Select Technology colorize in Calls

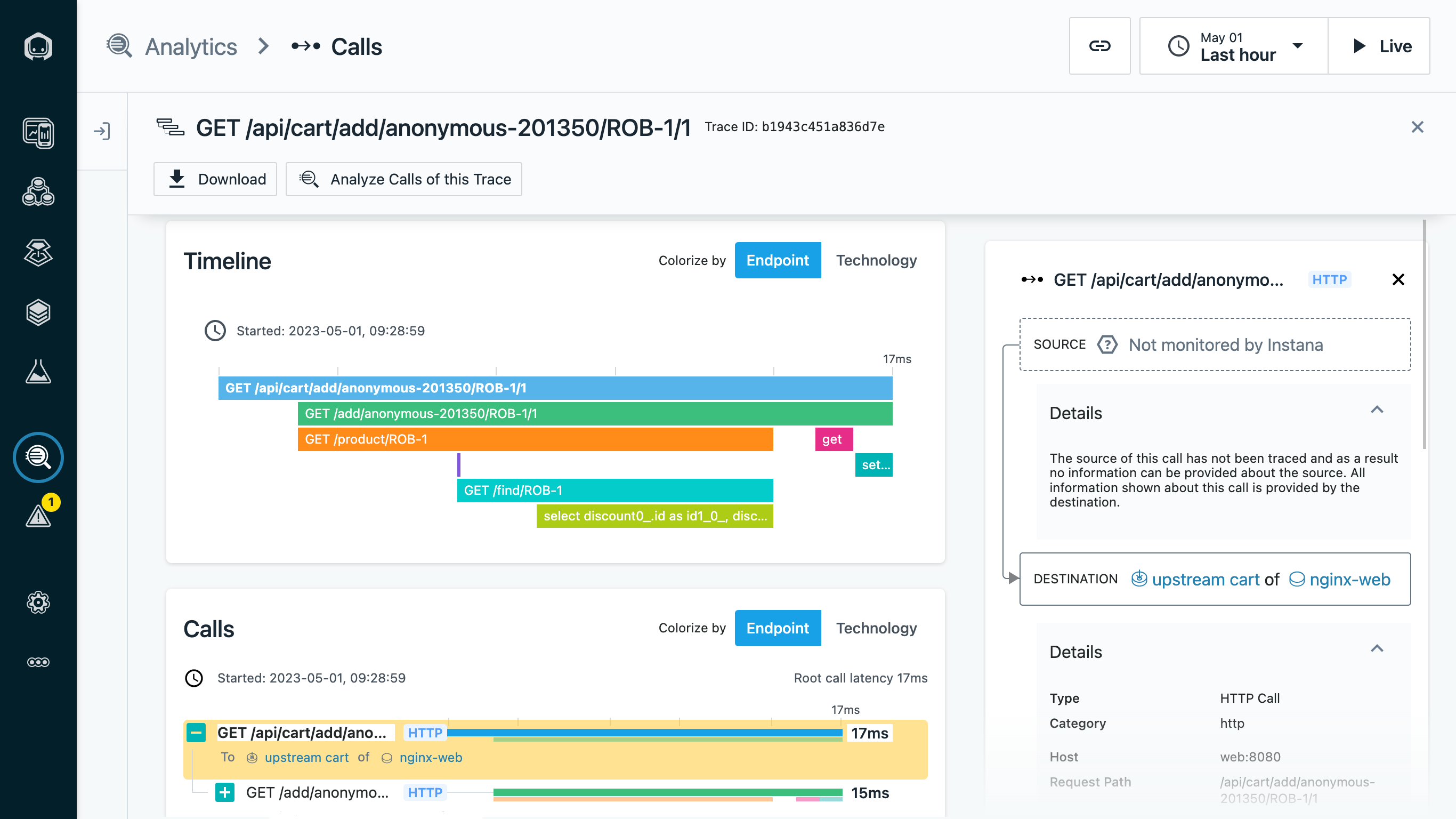(876, 628)
